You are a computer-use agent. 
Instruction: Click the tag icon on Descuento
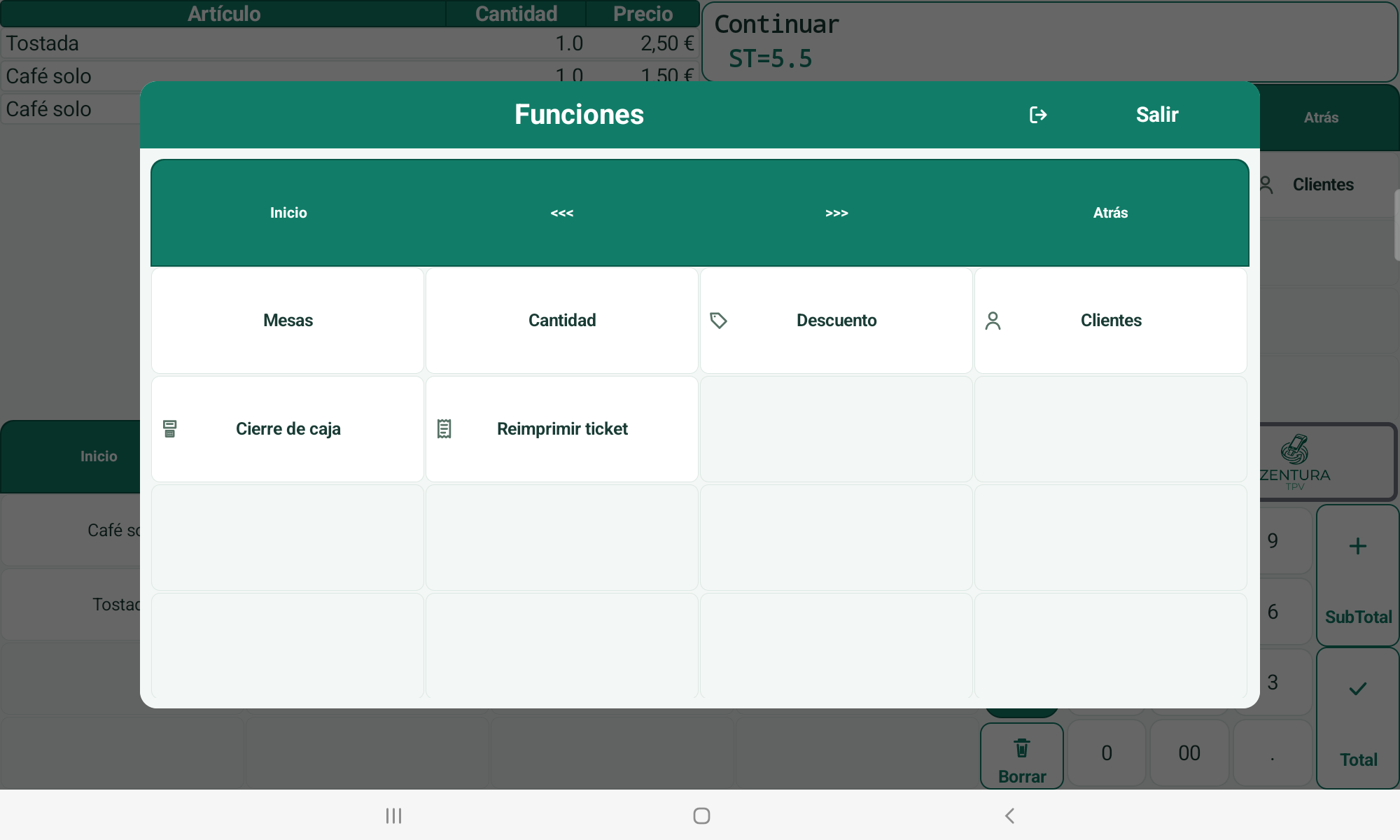click(718, 321)
